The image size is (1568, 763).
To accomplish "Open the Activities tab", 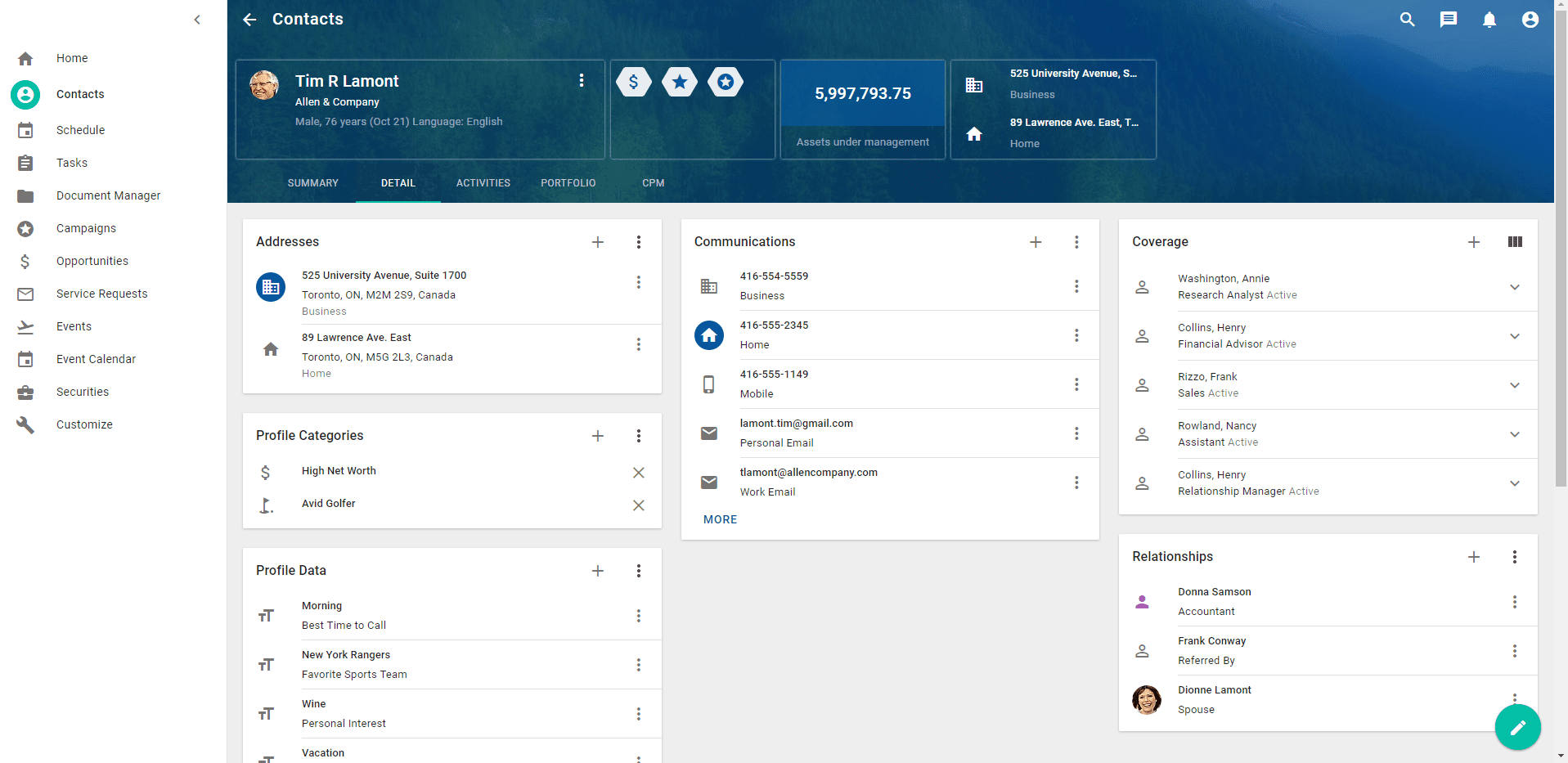I will point(483,183).
